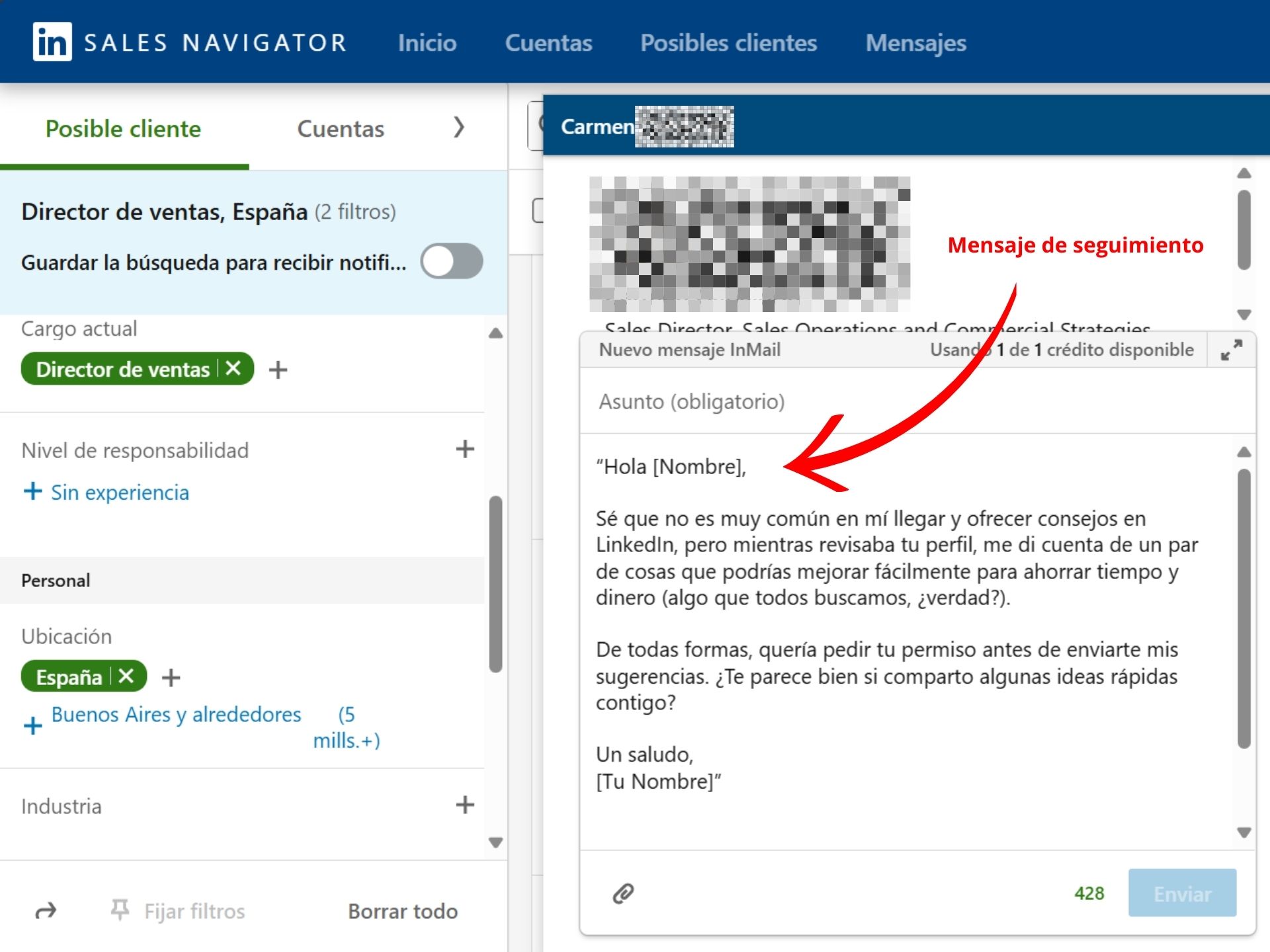Click the Nuevo mensaje InMail label
The height and width of the screenshot is (952, 1270).
click(x=689, y=350)
